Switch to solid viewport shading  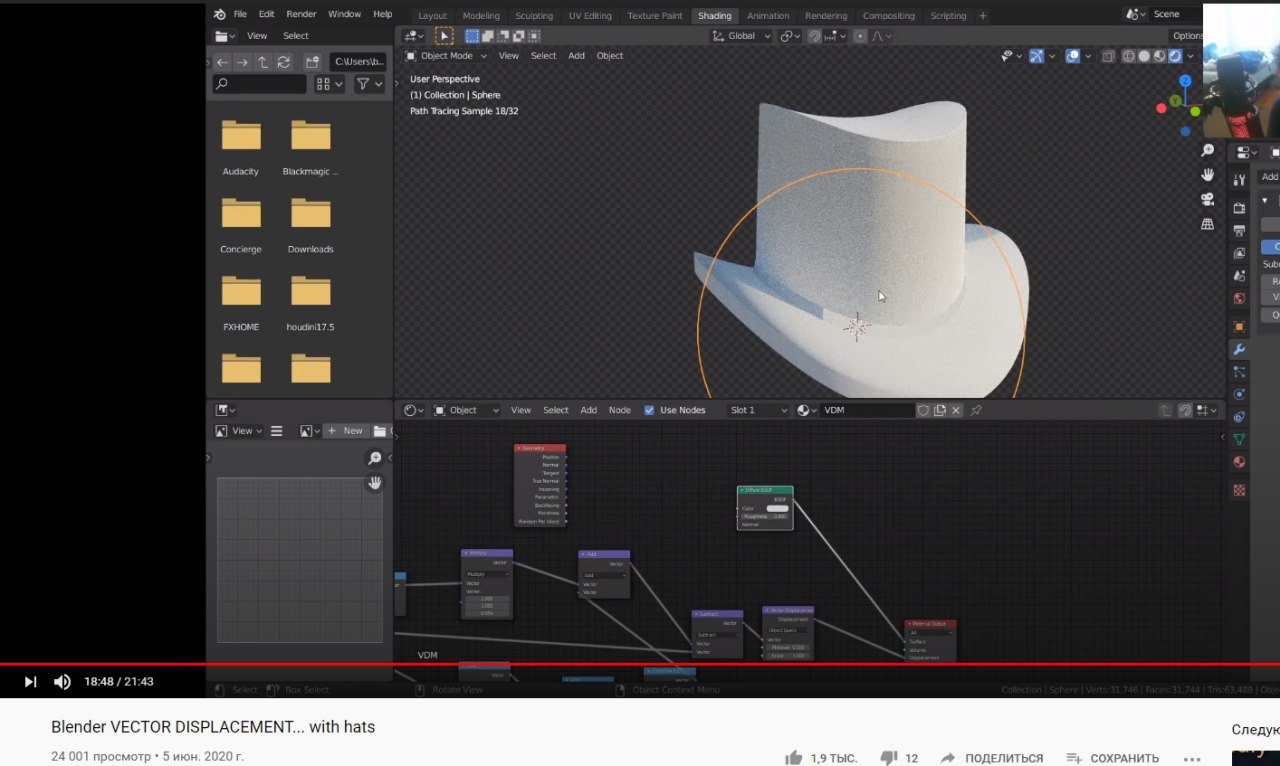1145,56
